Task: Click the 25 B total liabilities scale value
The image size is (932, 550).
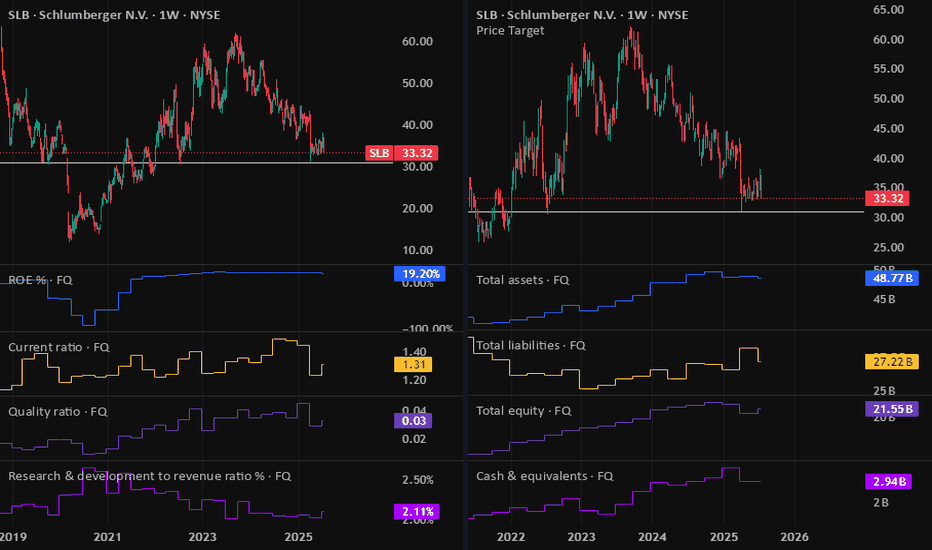Action: coord(884,391)
